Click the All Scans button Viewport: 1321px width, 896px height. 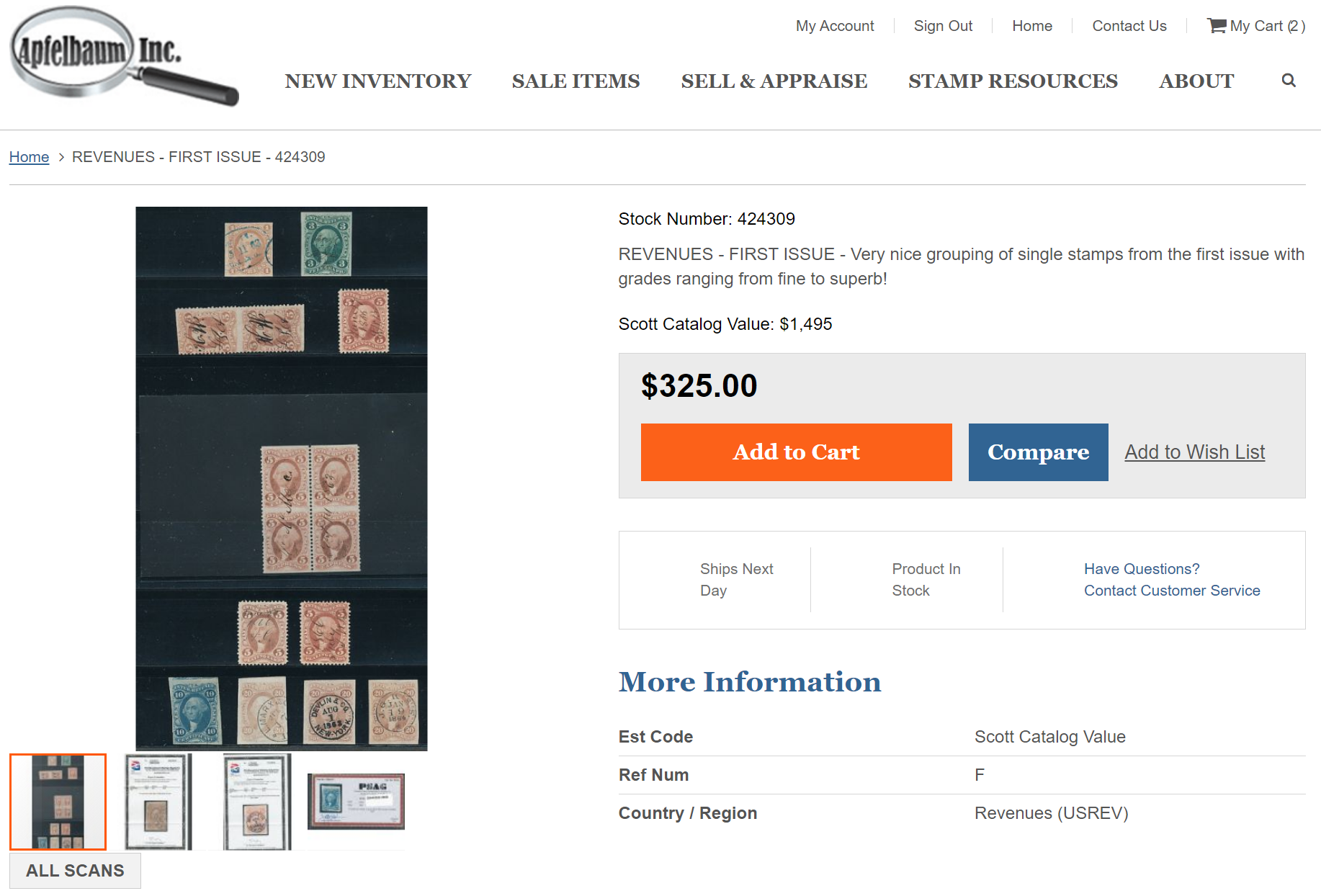click(x=75, y=871)
